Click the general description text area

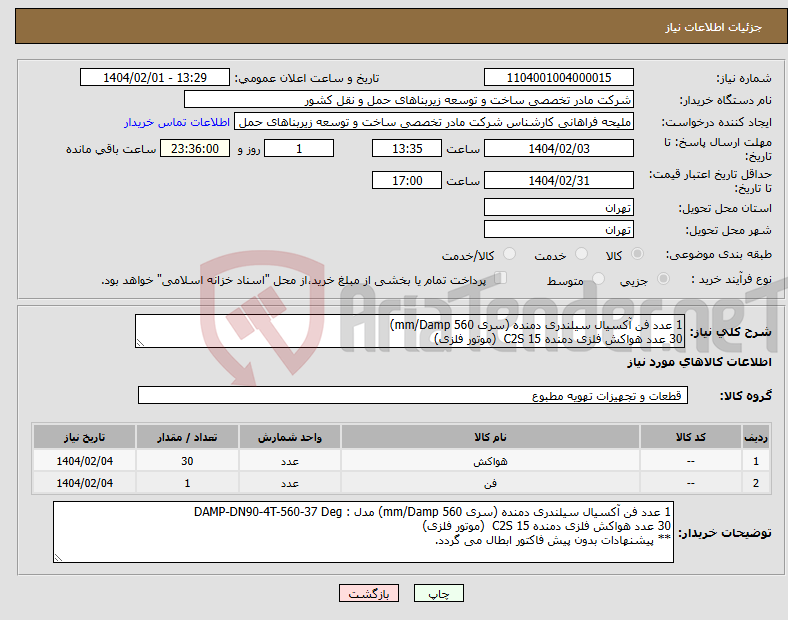(x=410, y=331)
